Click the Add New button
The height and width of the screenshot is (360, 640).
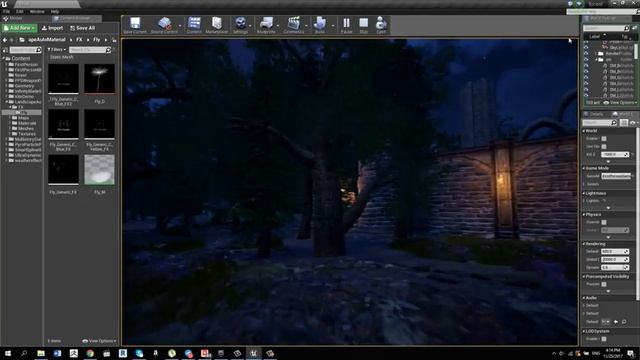pos(19,28)
